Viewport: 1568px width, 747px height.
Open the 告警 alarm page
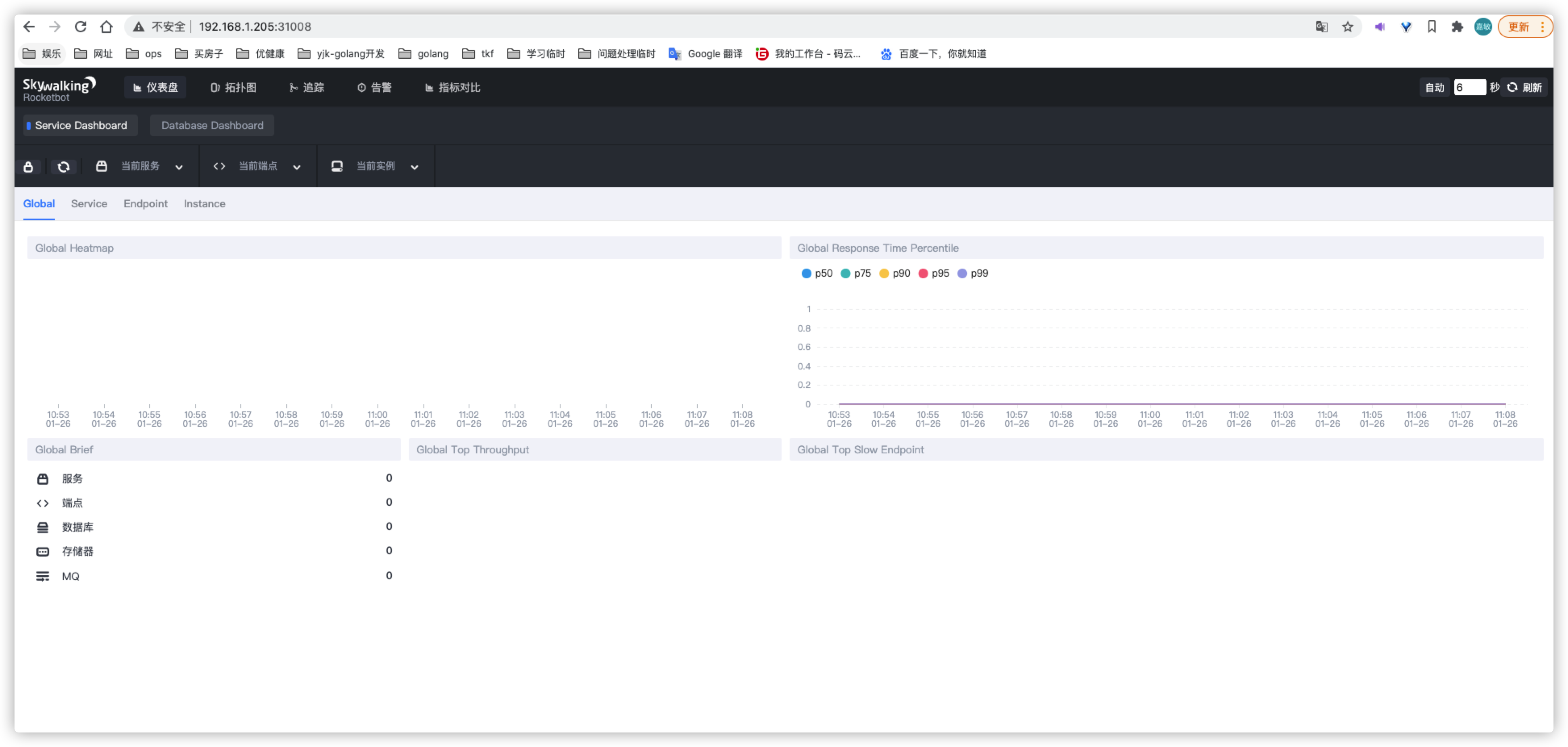pyautogui.click(x=374, y=88)
